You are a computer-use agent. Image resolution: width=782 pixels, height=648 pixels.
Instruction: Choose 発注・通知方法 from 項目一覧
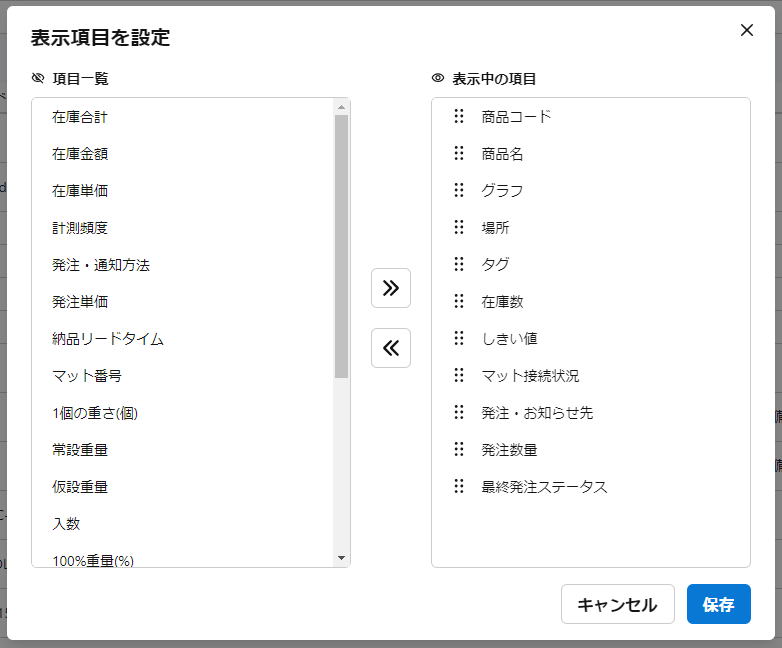(x=101, y=265)
